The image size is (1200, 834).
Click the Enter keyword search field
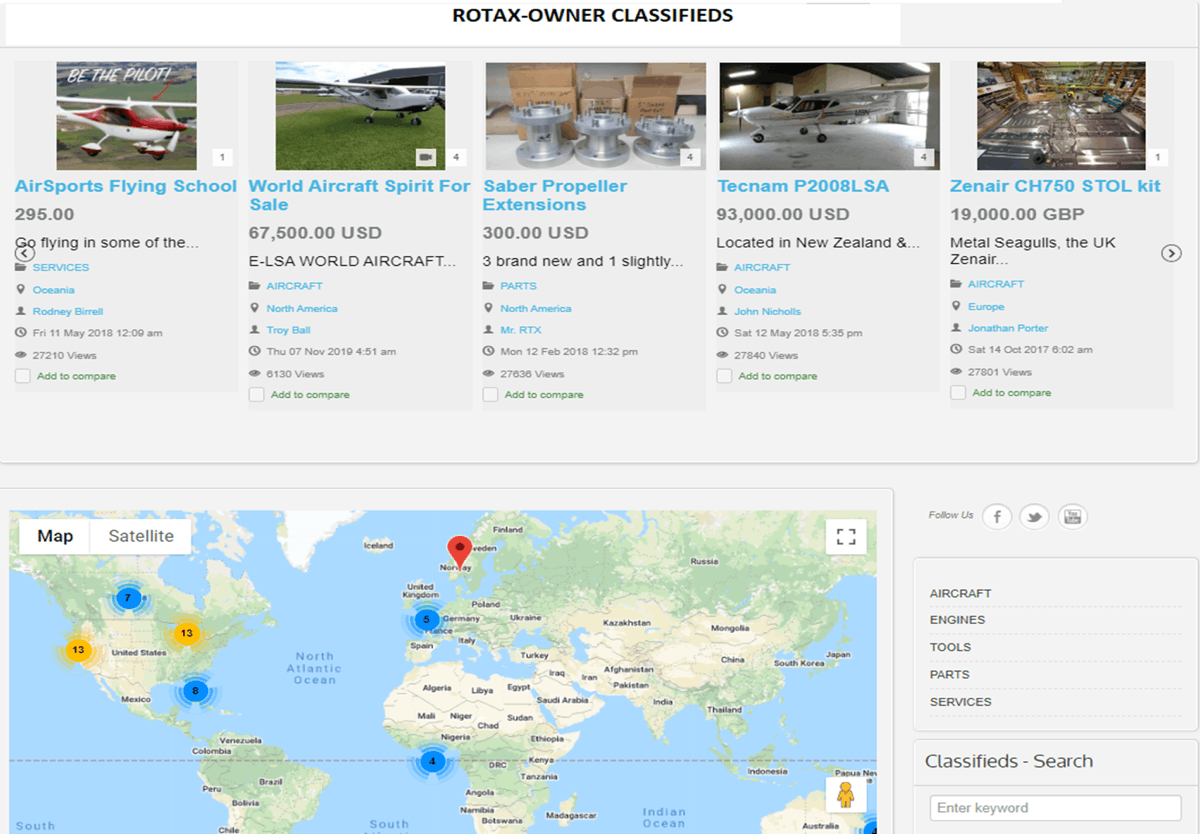pos(1056,808)
